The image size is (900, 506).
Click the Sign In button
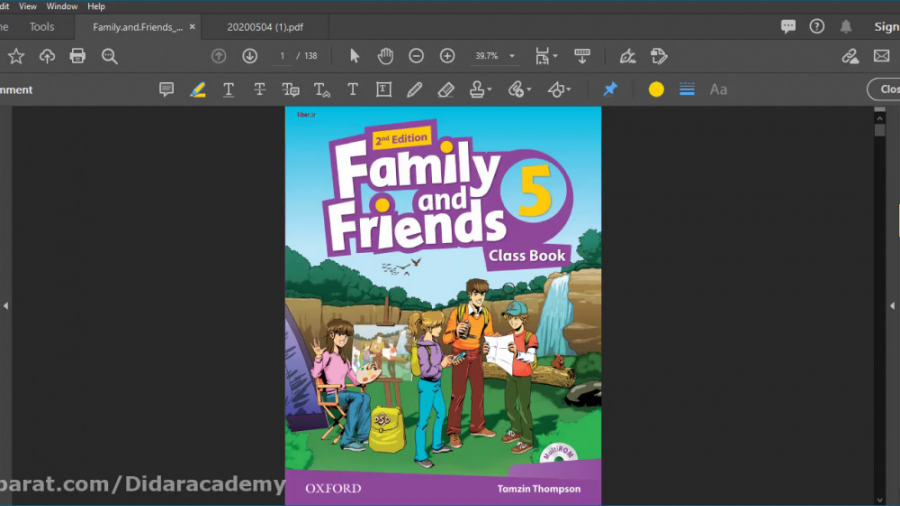[x=886, y=26]
